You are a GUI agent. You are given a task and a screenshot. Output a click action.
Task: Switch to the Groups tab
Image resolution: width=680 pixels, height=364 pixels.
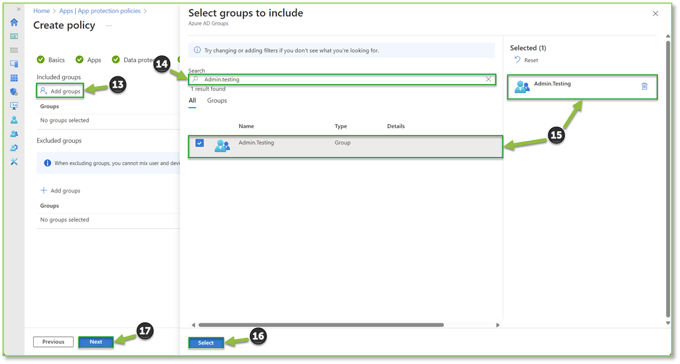pos(217,101)
